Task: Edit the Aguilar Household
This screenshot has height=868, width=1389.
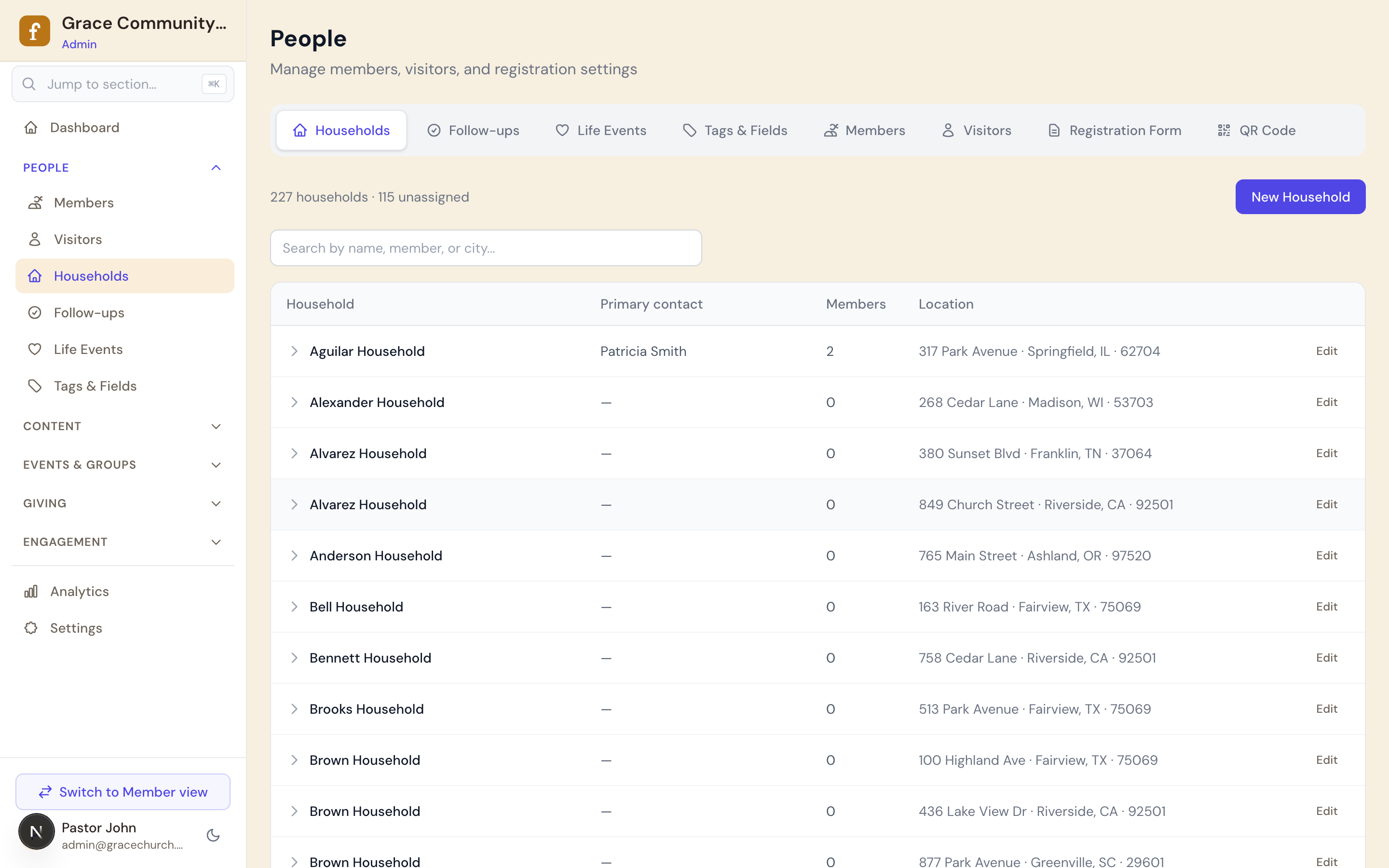Action: tap(1326, 352)
